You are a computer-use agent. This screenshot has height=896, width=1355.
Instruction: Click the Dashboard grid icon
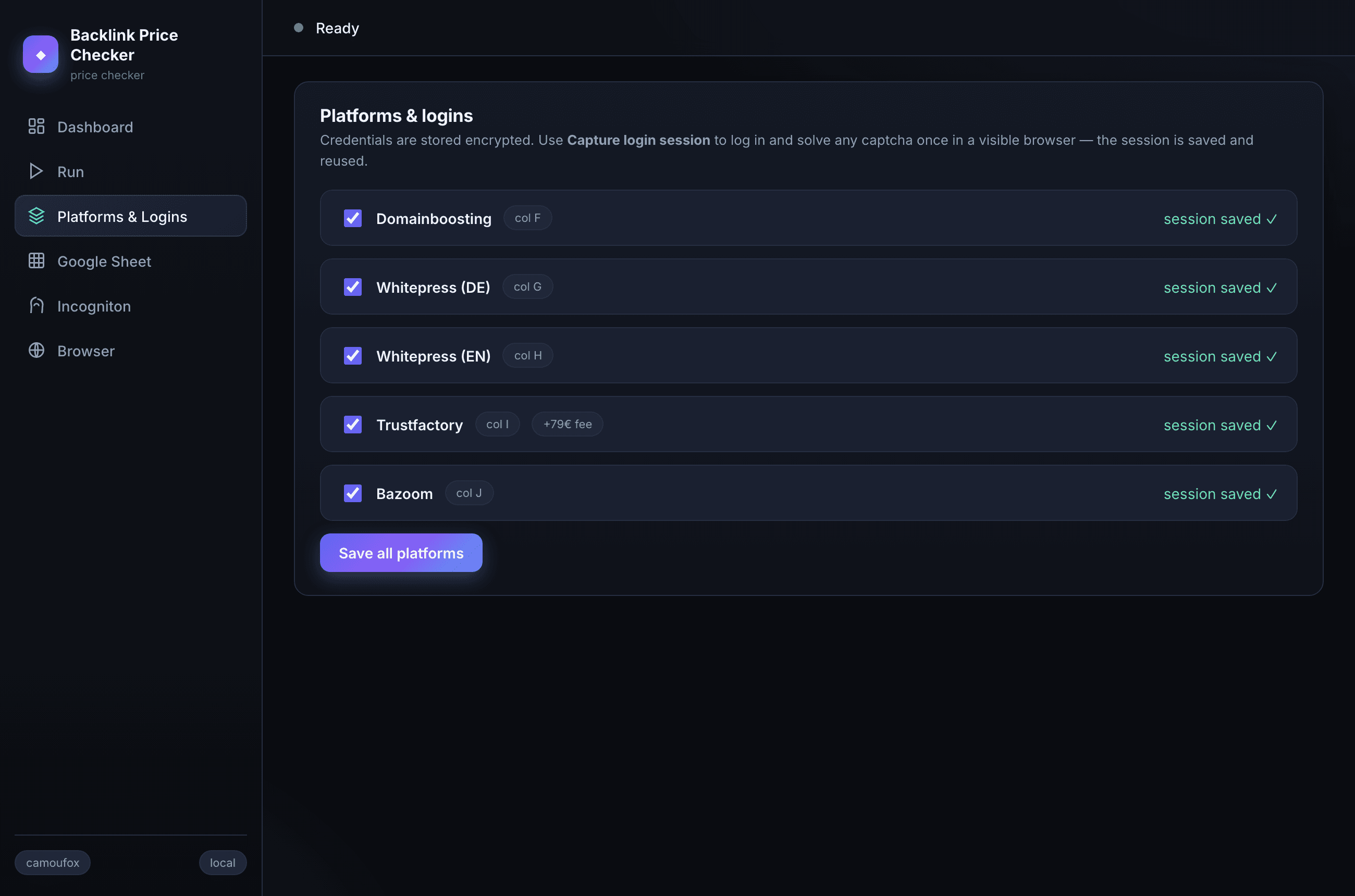[36, 126]
